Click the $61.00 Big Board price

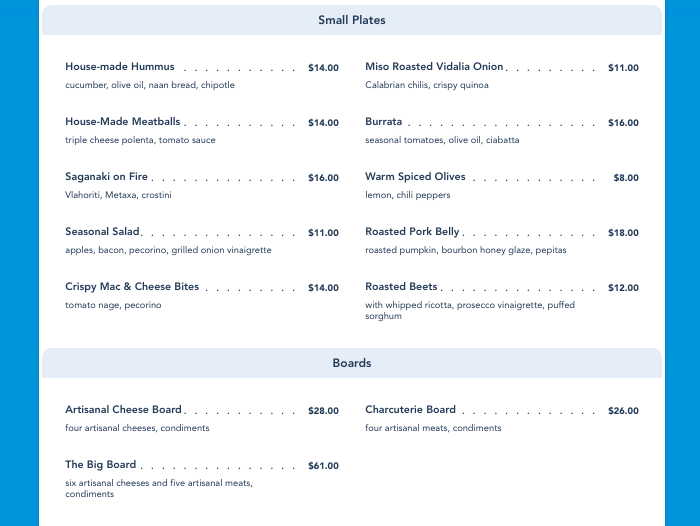323,466
